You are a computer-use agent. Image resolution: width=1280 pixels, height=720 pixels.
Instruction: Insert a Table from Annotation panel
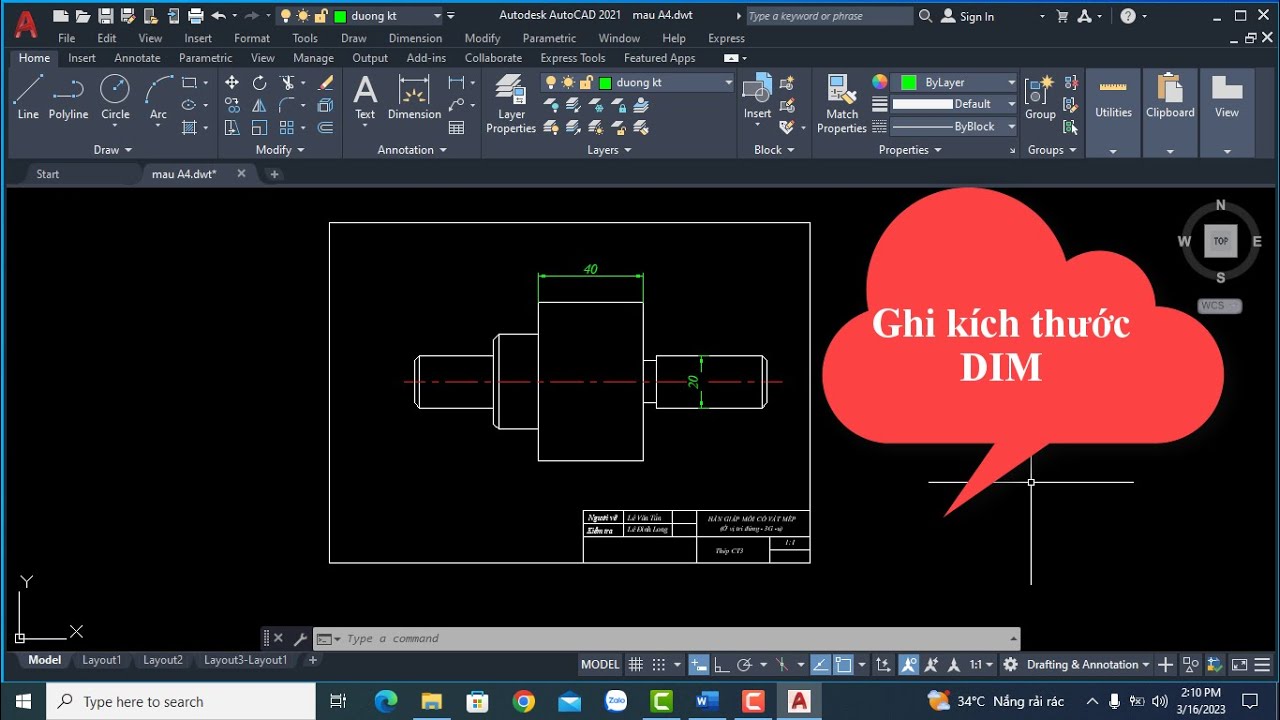tap(457, 127)
